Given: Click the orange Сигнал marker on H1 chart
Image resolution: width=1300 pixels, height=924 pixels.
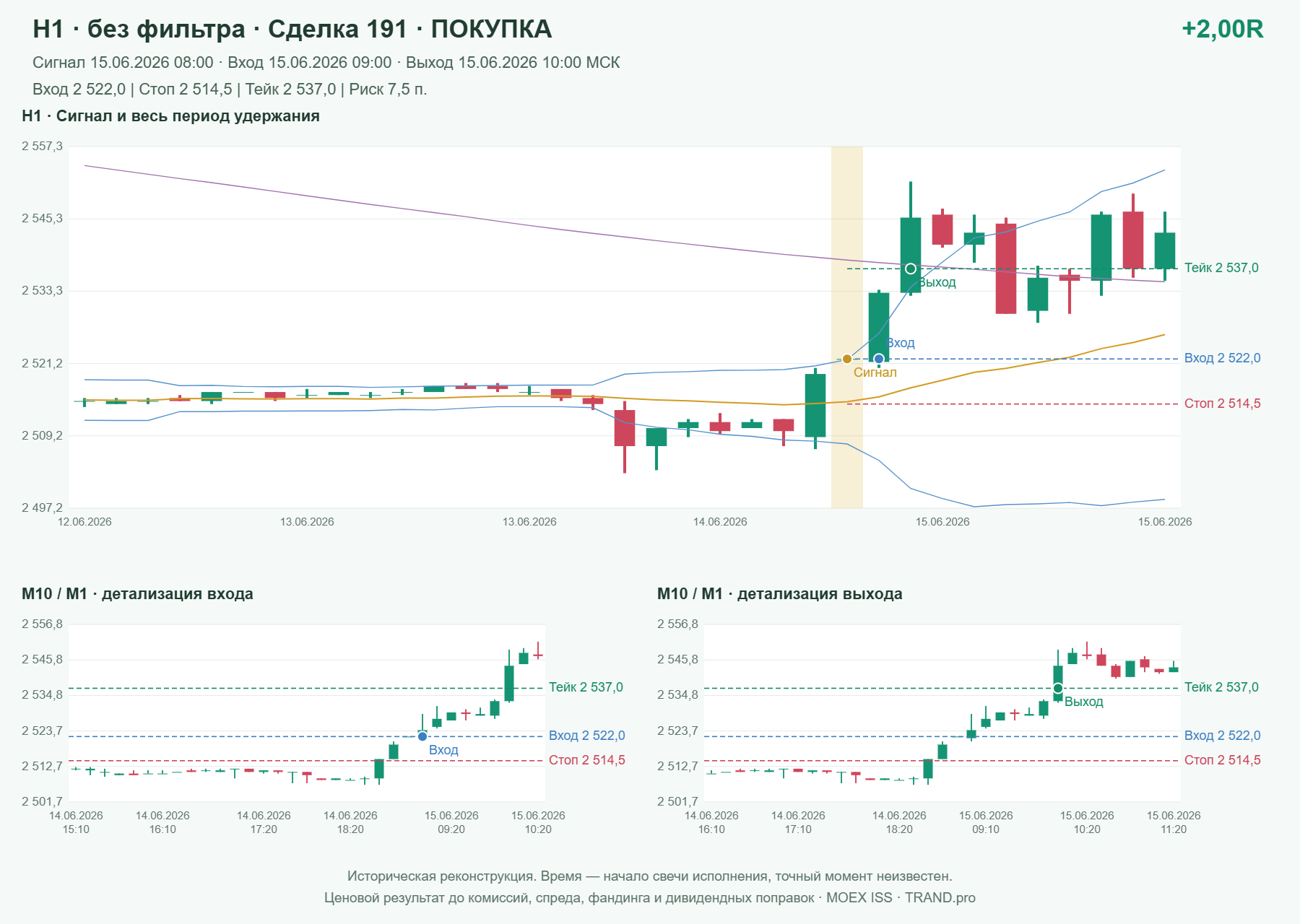Looking at the screenshot, I should click(847, 359).
